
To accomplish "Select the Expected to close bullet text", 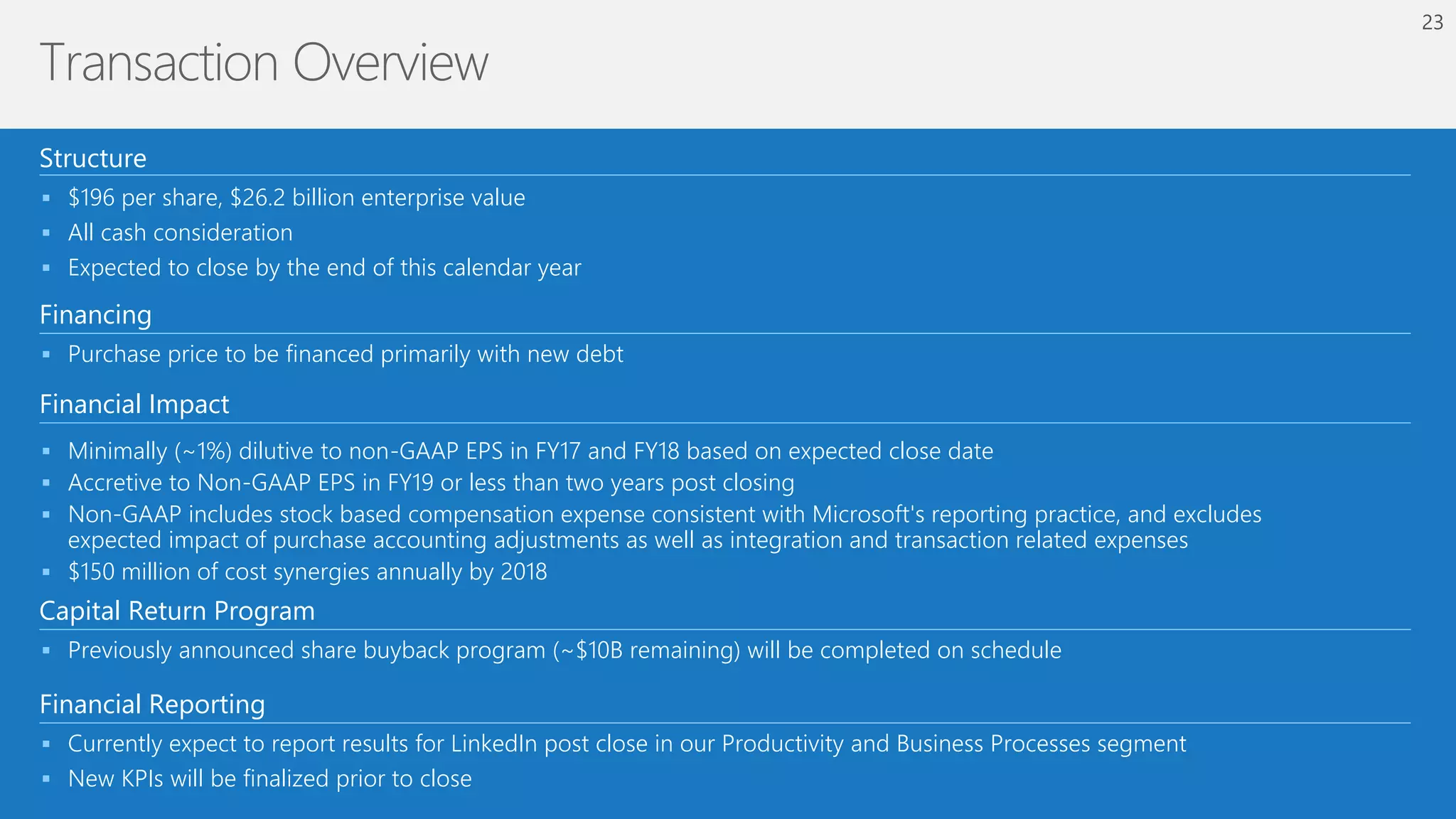I will tap(325, 268).
